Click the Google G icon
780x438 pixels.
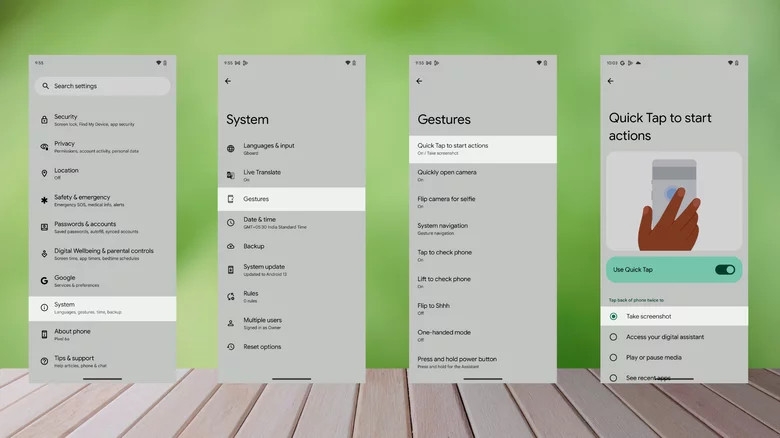point(44,281)
